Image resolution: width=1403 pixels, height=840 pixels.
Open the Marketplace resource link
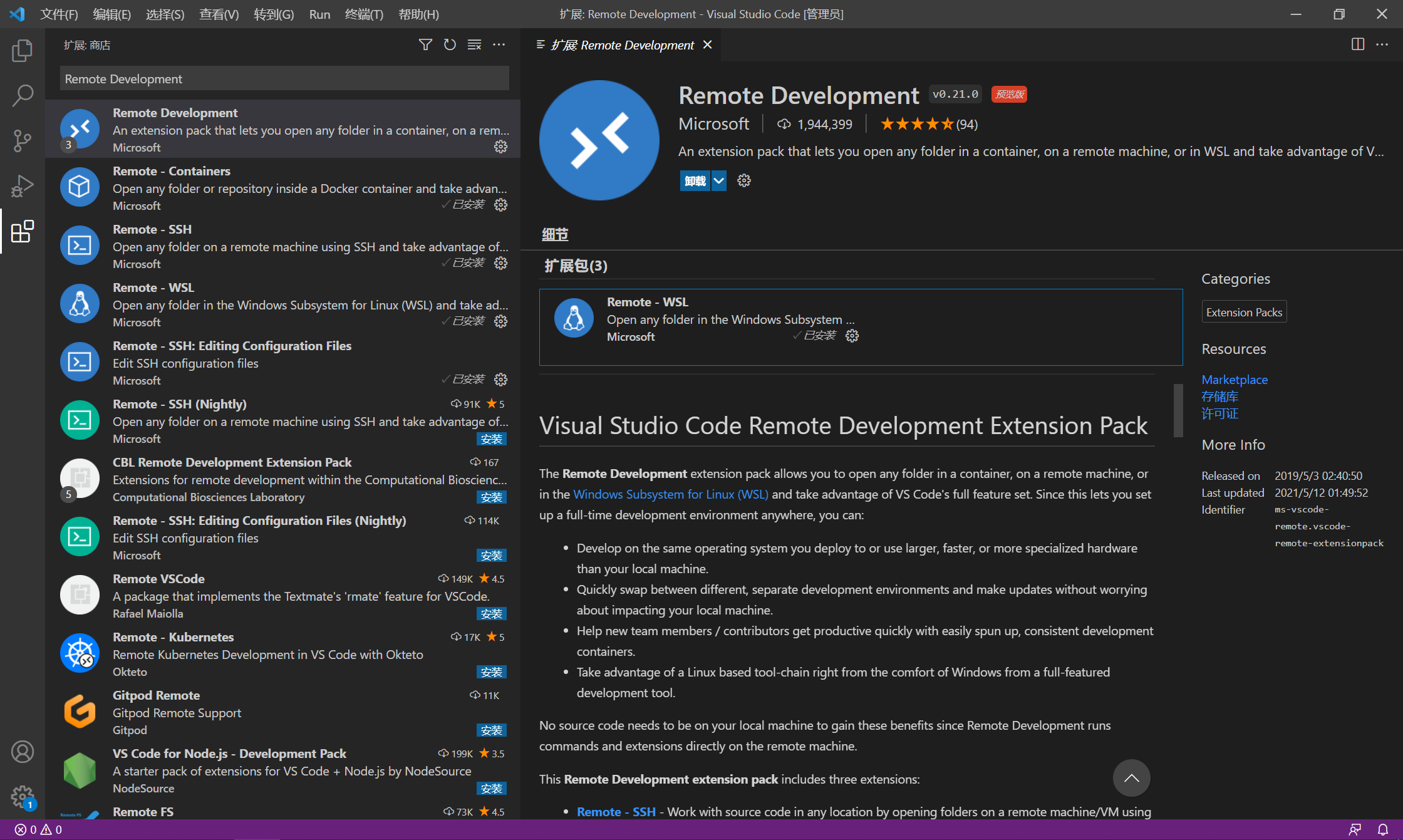[x=1234, y=380]
